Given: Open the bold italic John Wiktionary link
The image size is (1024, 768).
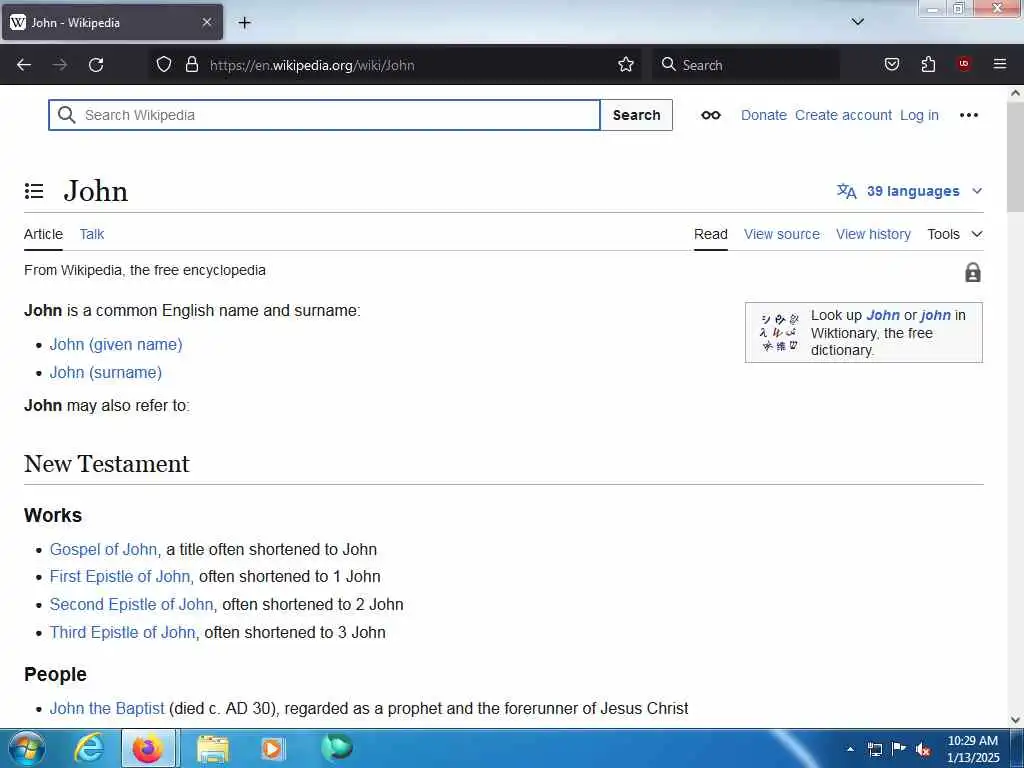Looking at the screenshot, I should pyautogui.click(x=883, y=315).
